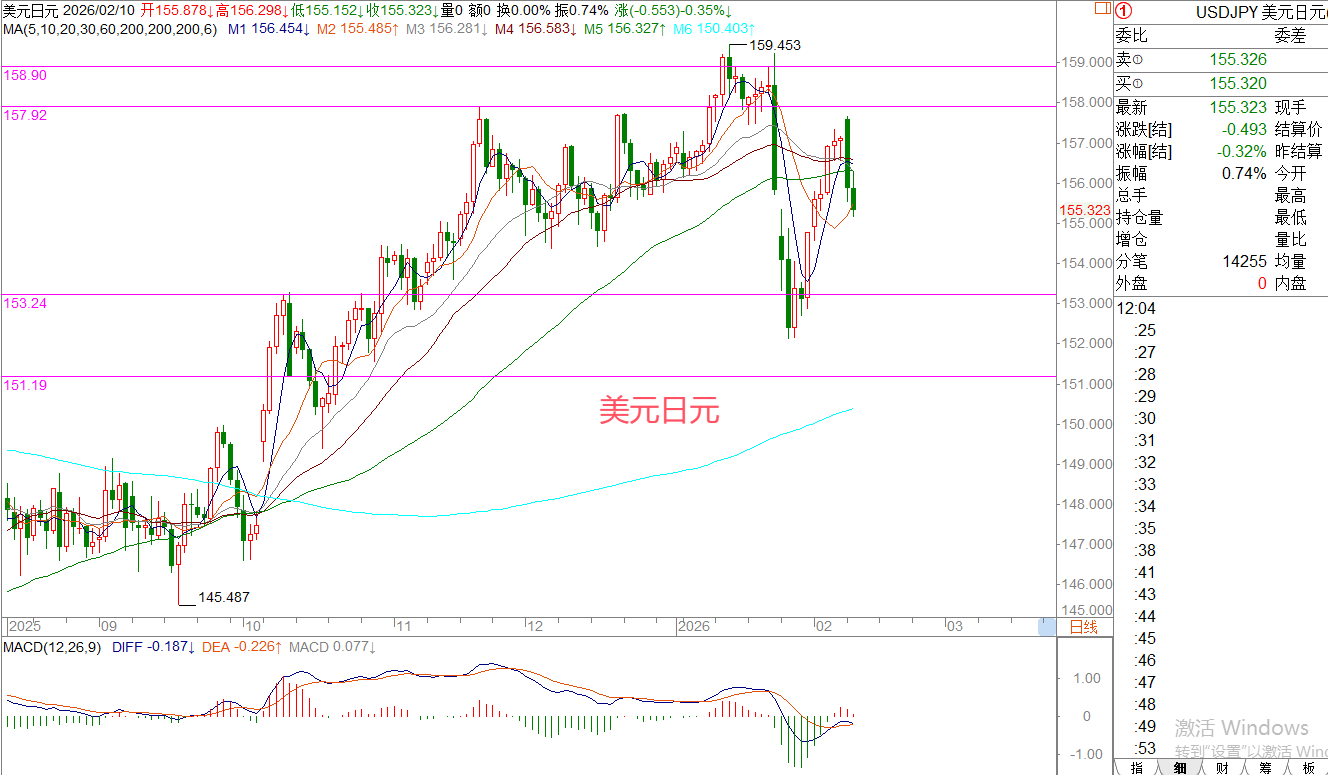Open the 财 tab
1328x775 pixels.
pos(1222,767)
